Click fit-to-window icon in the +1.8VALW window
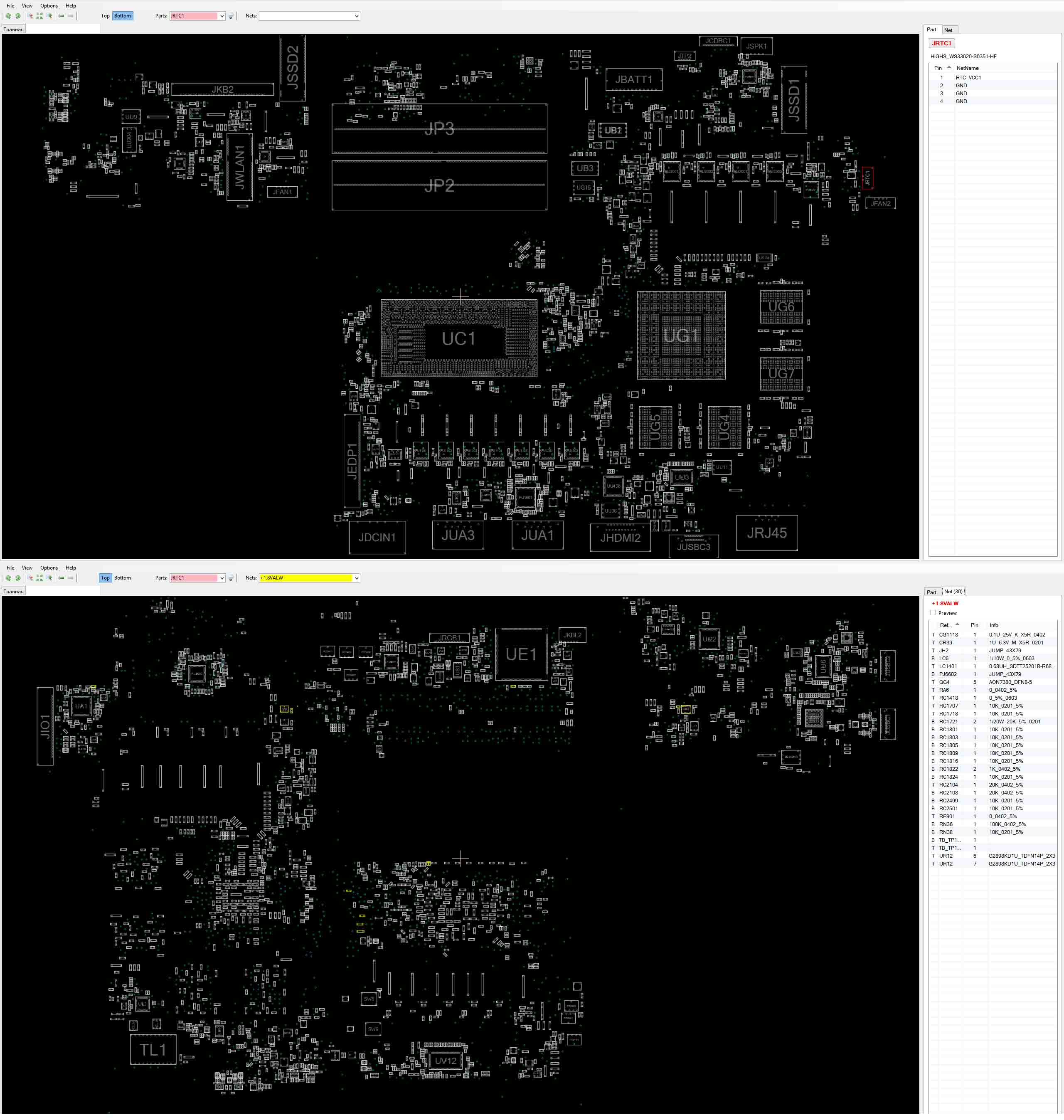1064x1120 pixels. [40, 577]
